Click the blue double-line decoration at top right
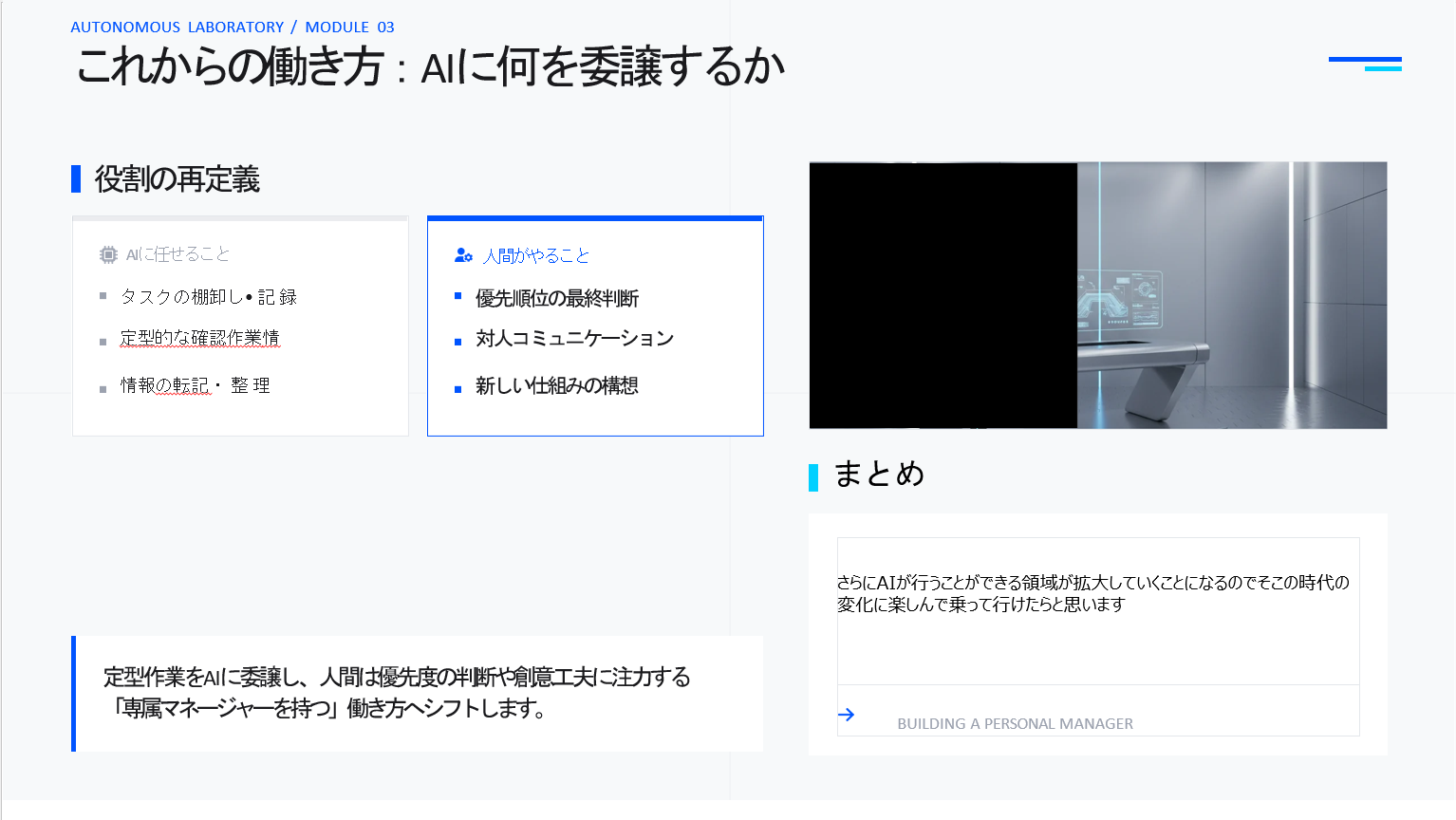This screenshot has height=820, width=1456. coord(1365,64)
